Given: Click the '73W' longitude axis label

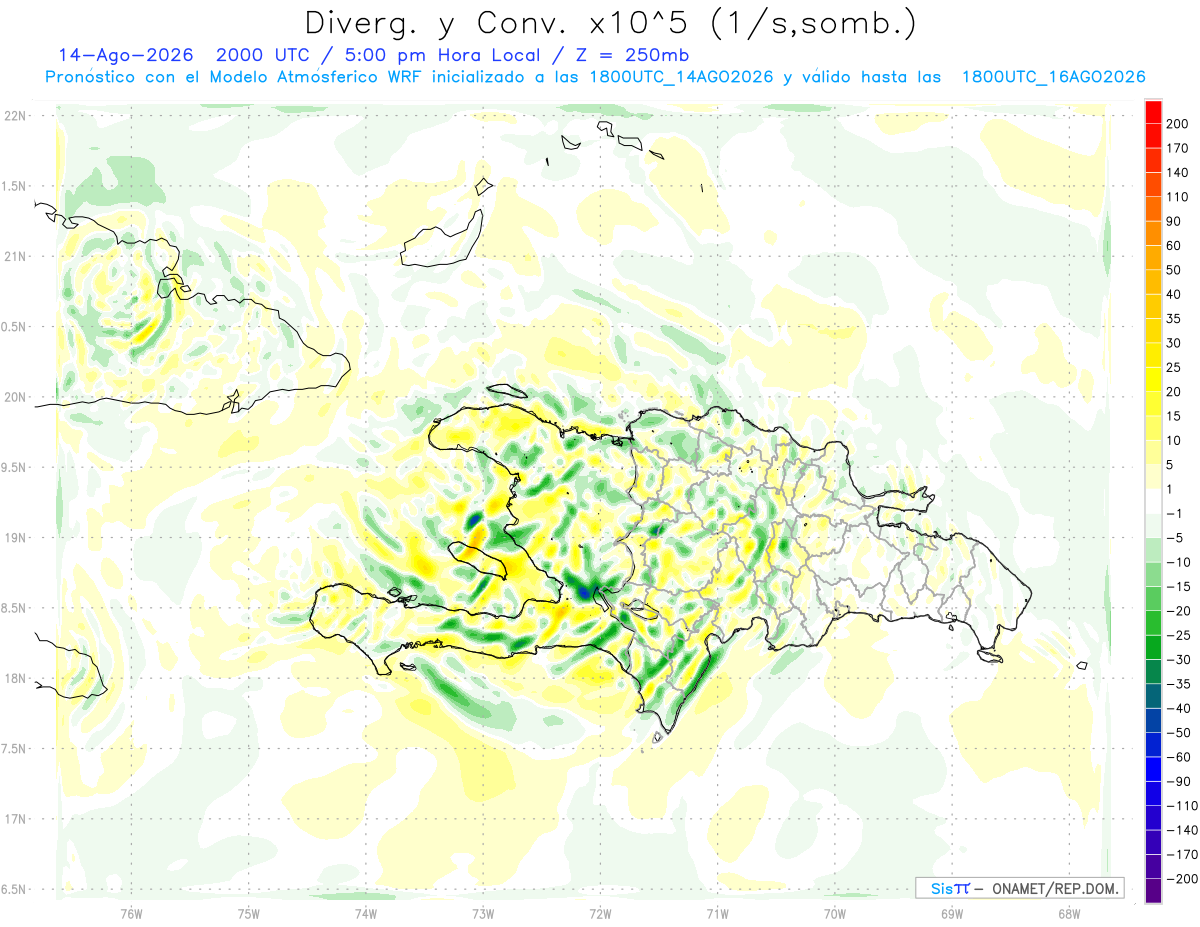Looking at the screenshot, I should point(483,913).
